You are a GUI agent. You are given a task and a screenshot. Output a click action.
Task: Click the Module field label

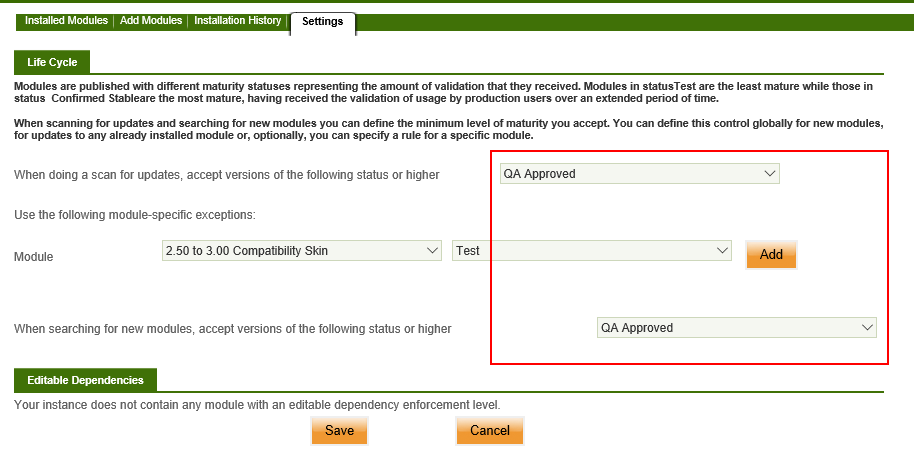point(34,257)
